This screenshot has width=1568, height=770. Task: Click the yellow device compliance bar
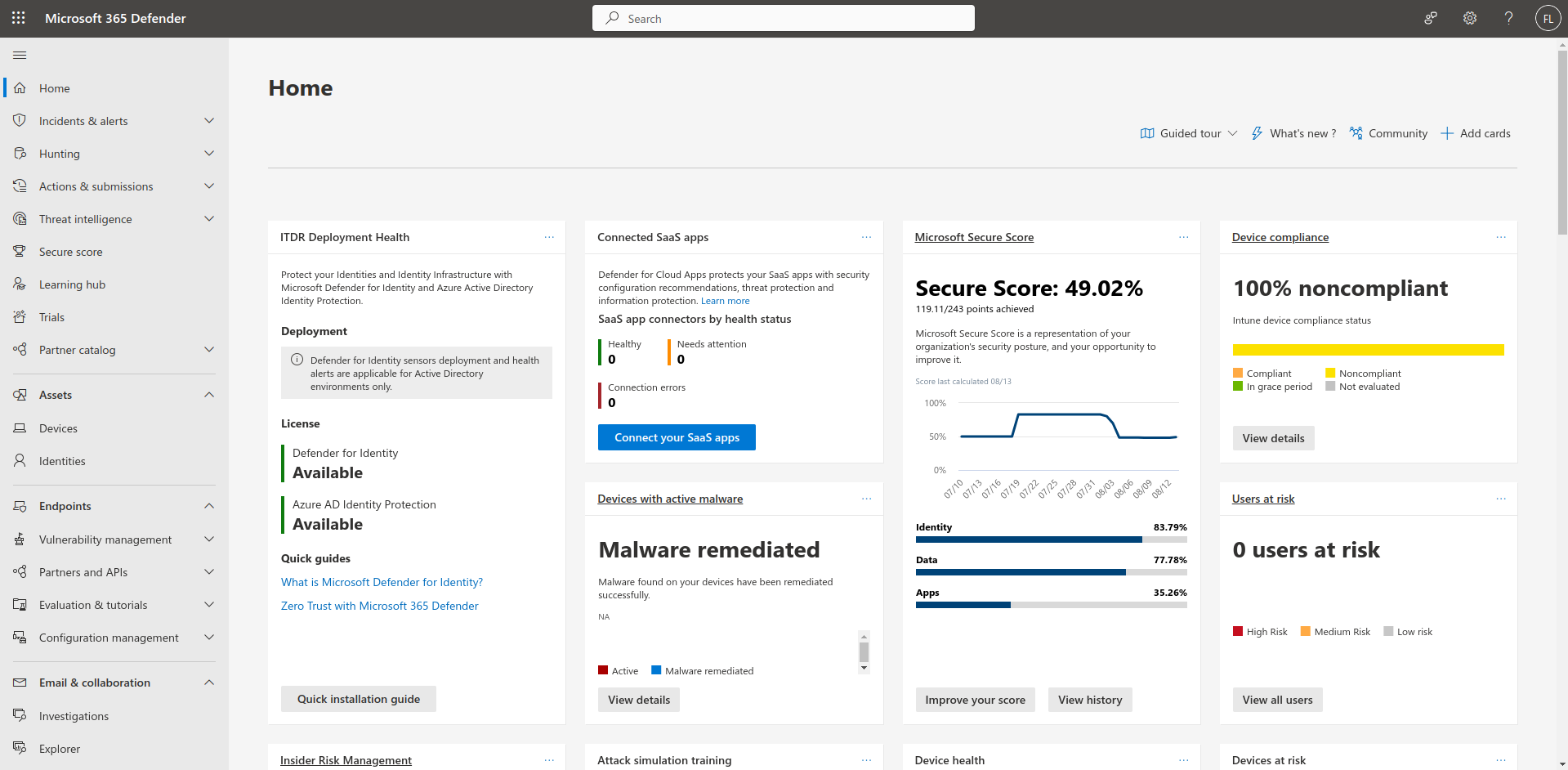pyautogui.click(x=1368, y=350)
